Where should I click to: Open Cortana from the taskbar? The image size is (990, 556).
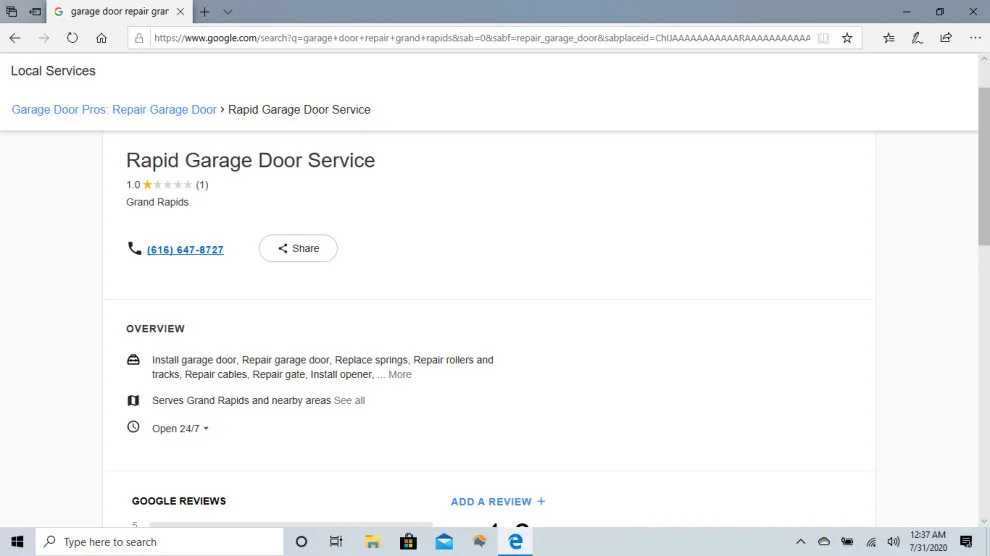coord(301,541)
